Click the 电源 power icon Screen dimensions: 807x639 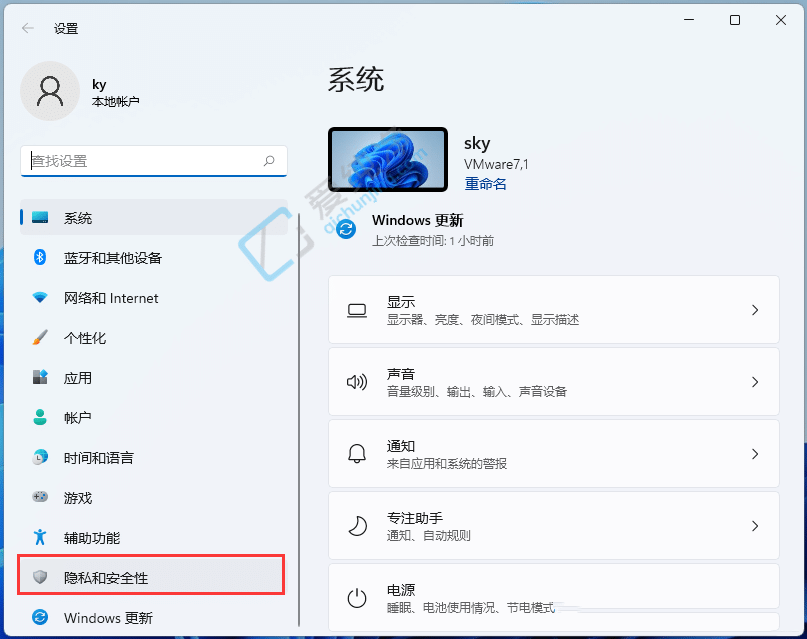357,598
